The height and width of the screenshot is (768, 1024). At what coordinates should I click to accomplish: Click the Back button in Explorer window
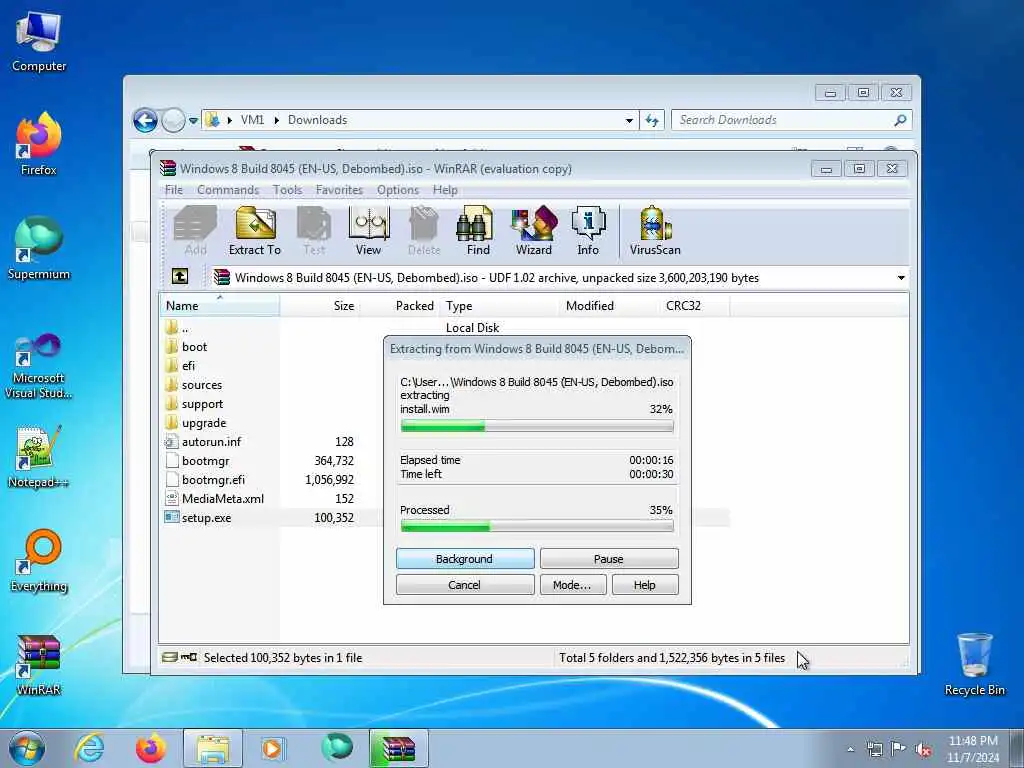(x=145, y=120)
